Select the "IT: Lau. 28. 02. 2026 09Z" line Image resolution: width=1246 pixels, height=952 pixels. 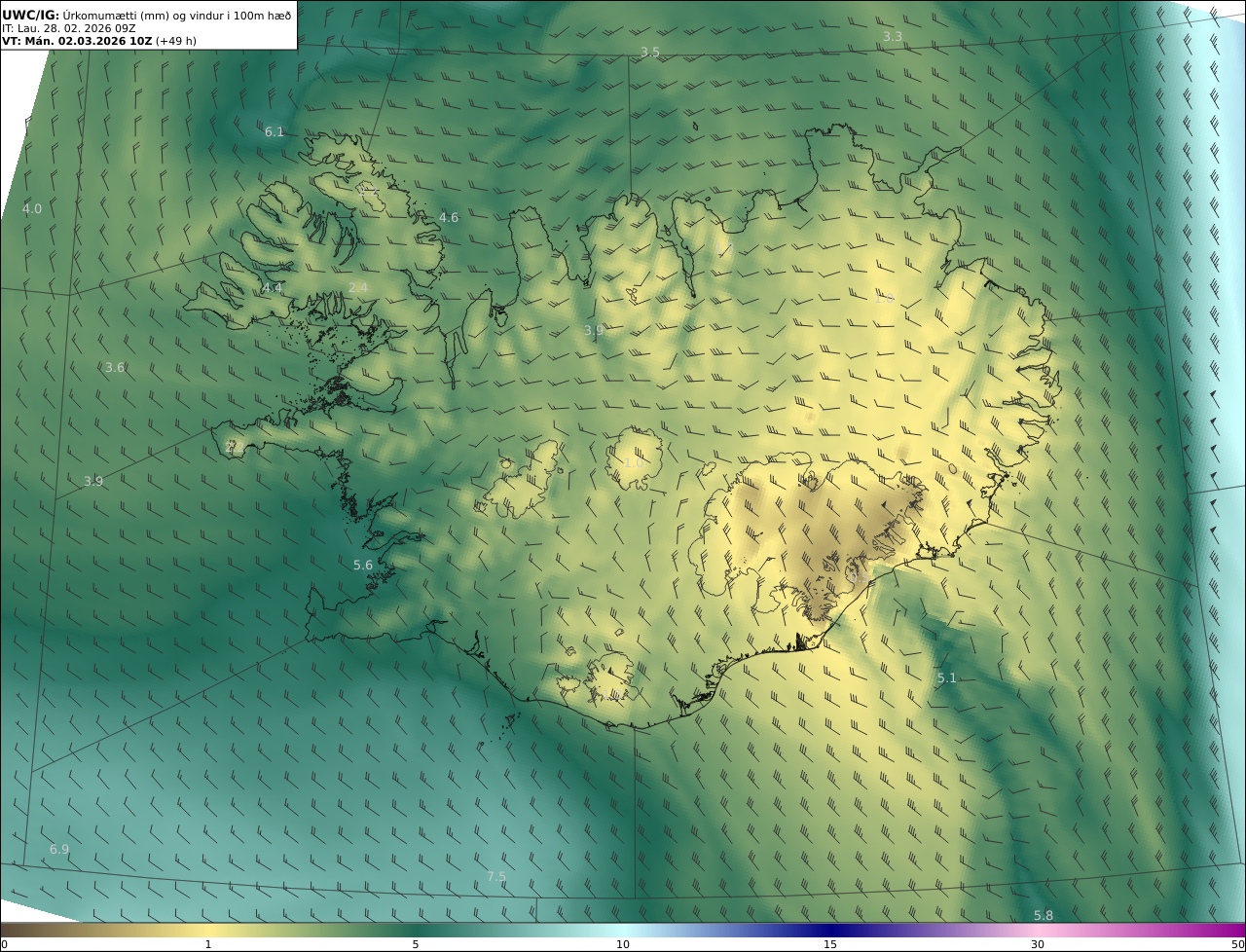pyautogui.click(x=68, y=28)
